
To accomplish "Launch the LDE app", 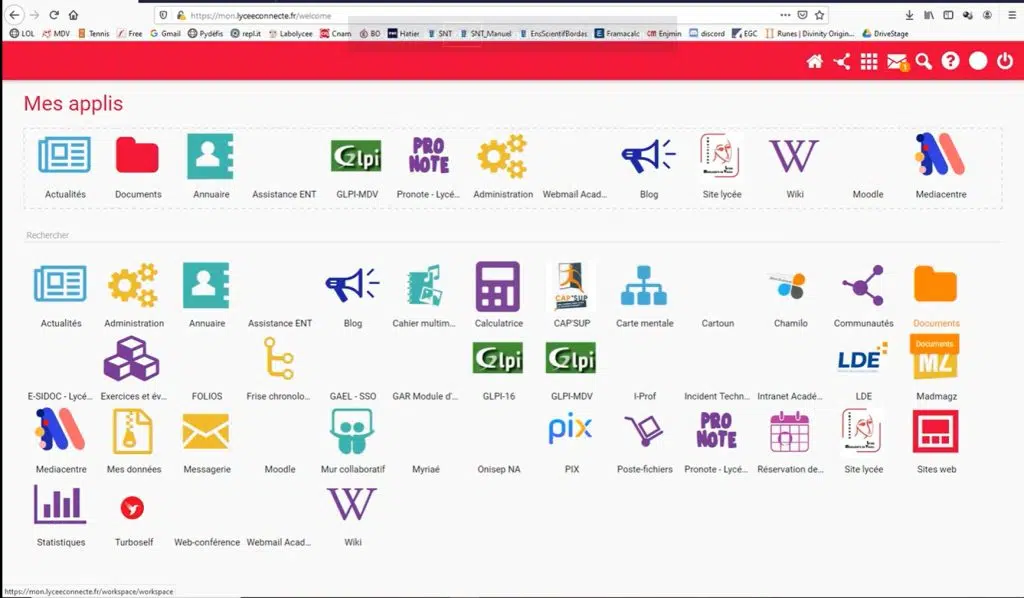I will click(863, 358).
